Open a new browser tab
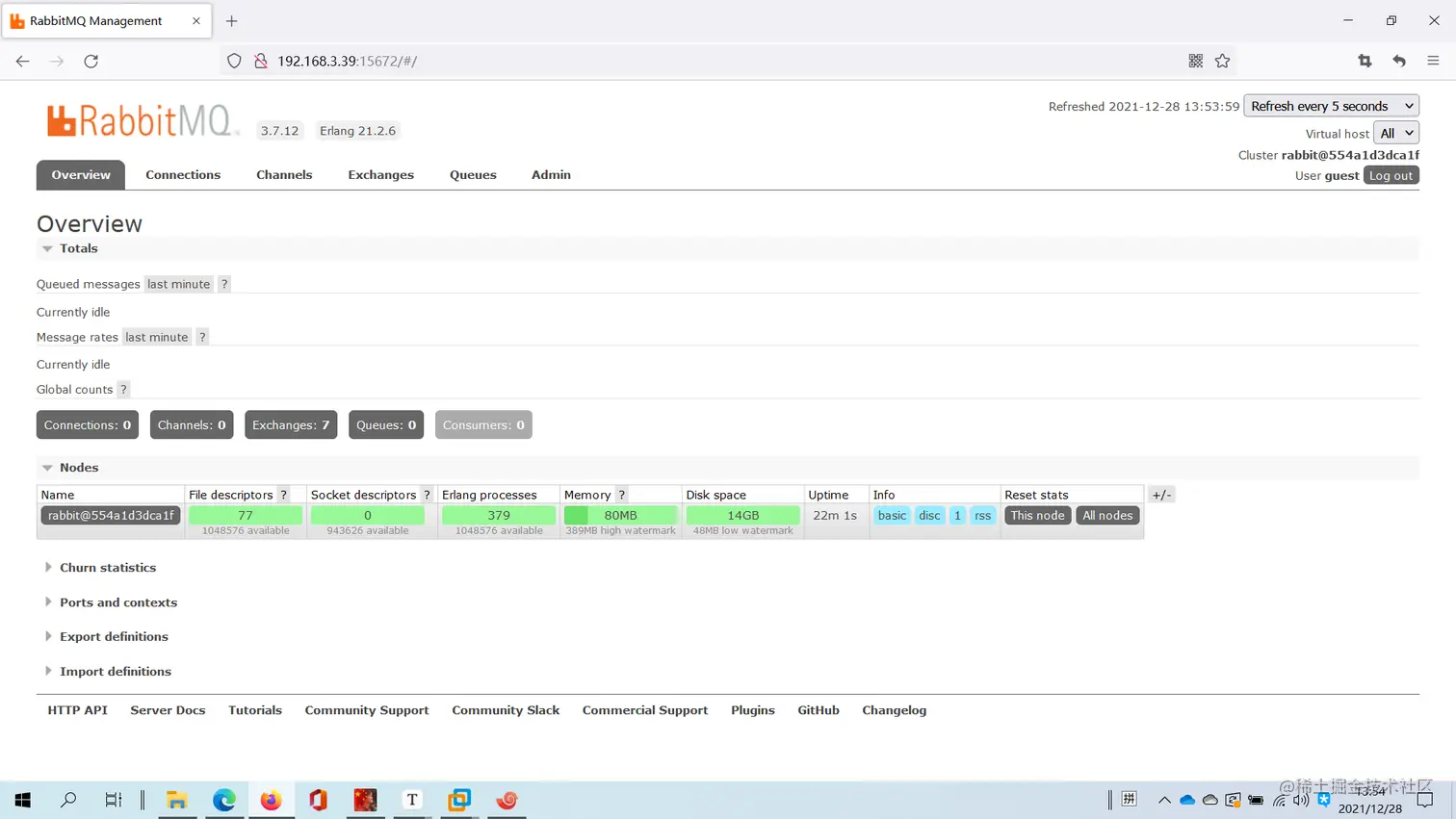 click(x=231, y=20)
